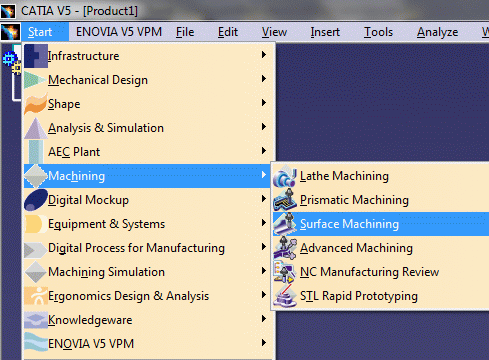Expand the Mechanical Design submenu arrow
This screenshot has height=360, width=489.
(264, 78)
